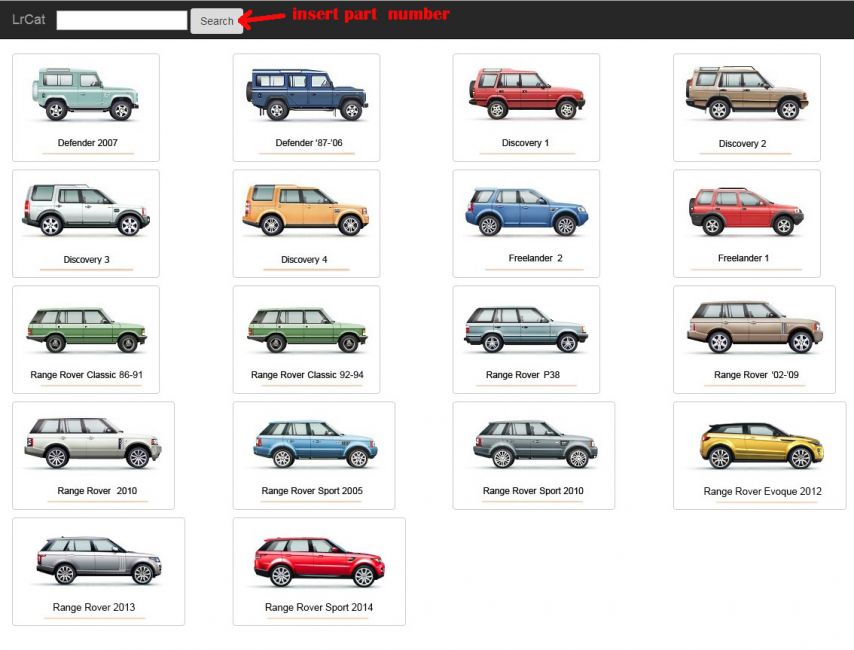
Task: Select the "Defender 2007" label
Action: [x=88, y=143]
